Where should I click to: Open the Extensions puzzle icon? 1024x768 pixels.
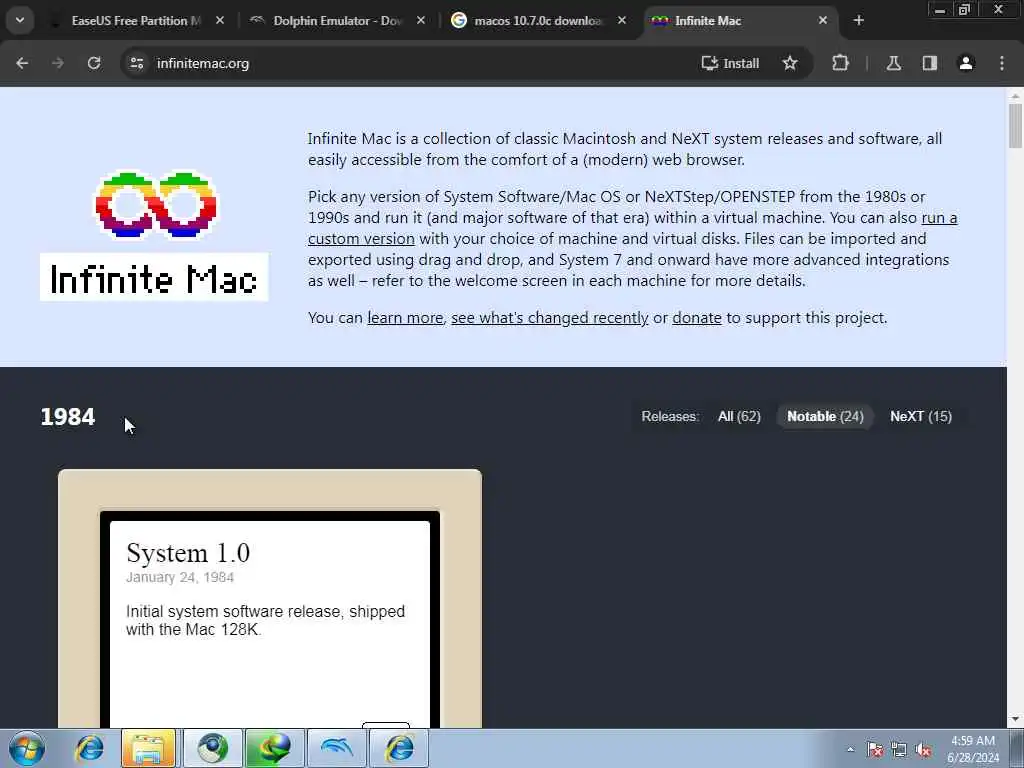[840, 63]
